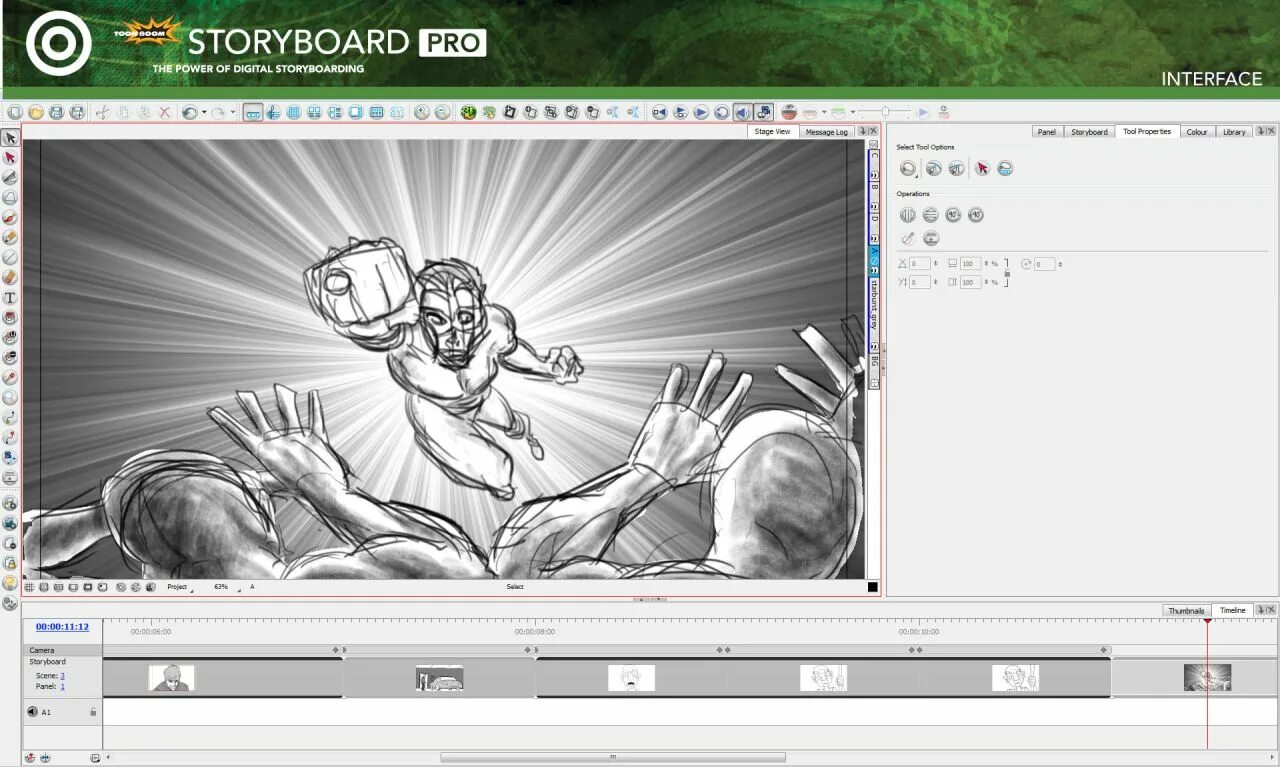Open the Redo dropdown arrow
This screenshot has height=767, width=1280.
pyautogui.click(x=232, y=113)
